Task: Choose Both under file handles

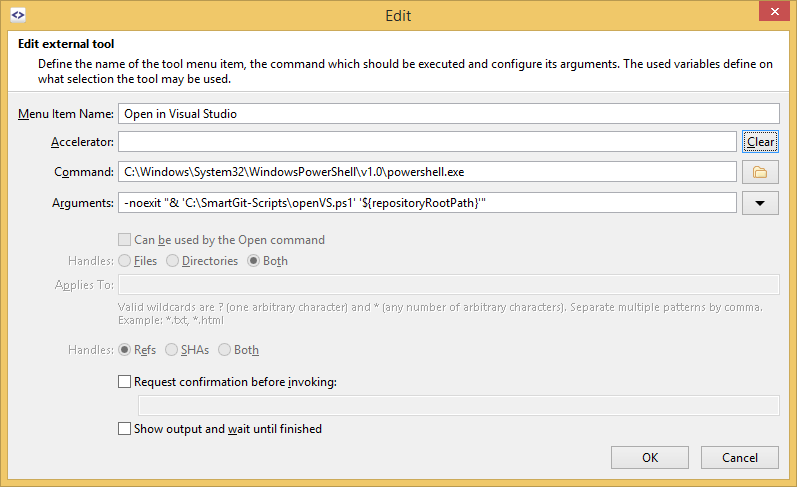Action: pyautogui.click(x=254, y=261)
